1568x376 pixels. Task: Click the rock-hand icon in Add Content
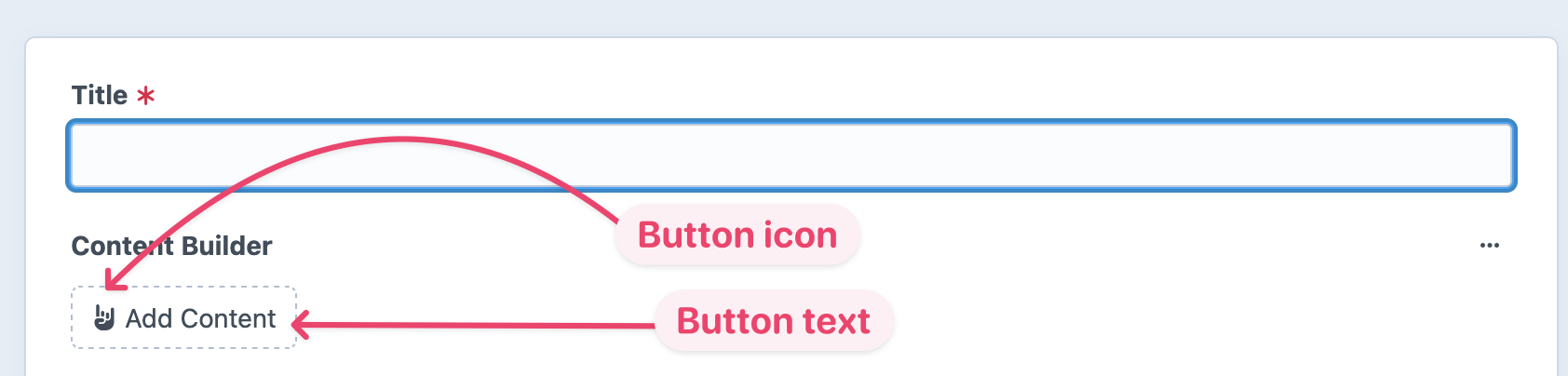104,318
